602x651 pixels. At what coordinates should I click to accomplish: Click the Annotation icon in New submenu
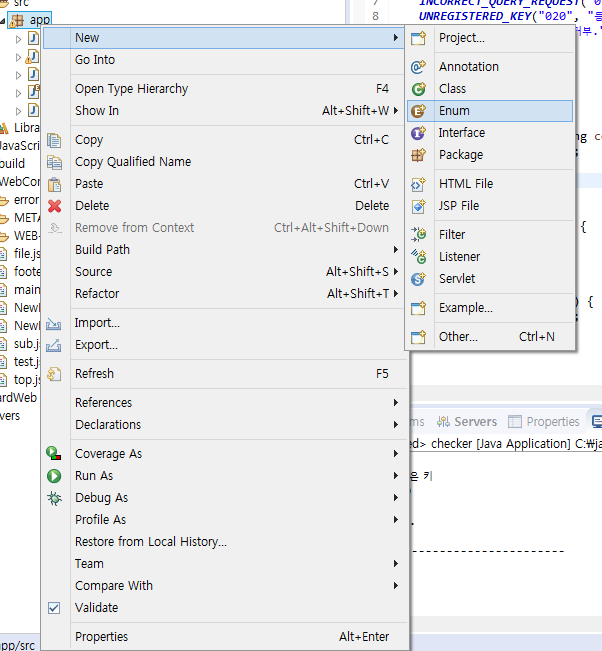418,67
